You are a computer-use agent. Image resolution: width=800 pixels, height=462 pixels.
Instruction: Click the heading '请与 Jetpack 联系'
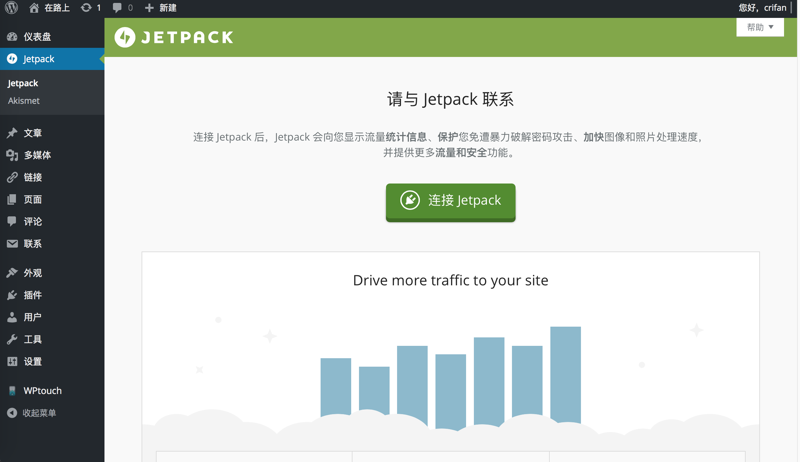pyautogui.click(x=451, y=99)
